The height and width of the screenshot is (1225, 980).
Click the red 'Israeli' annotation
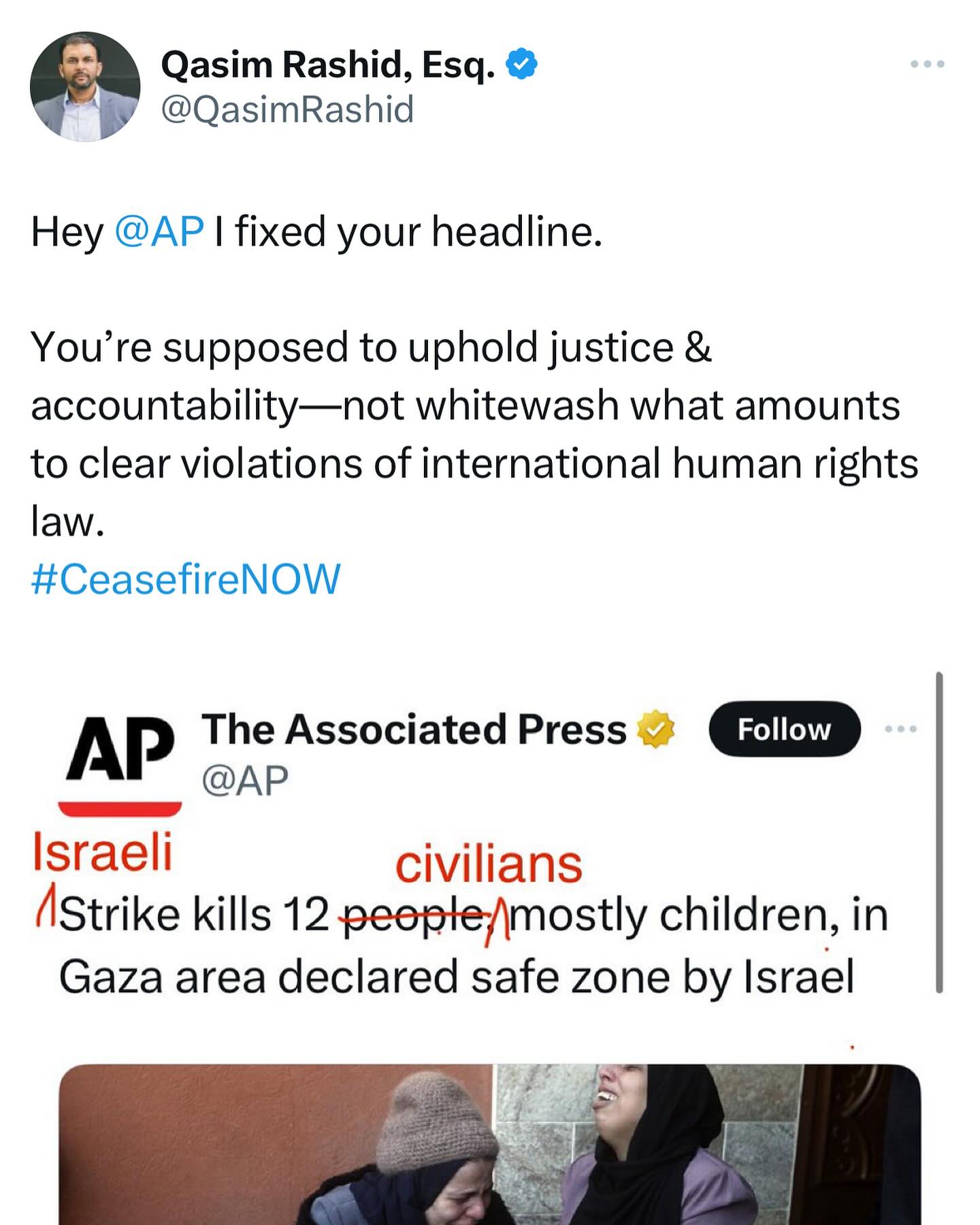coord(102,852)
